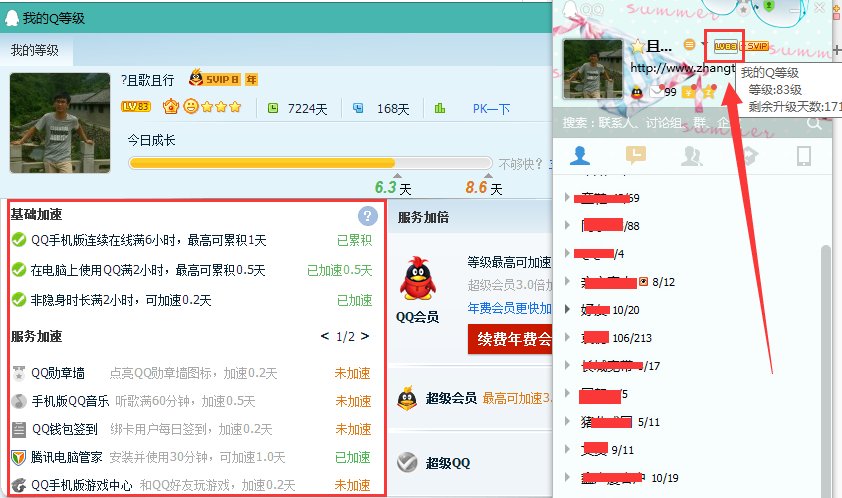Image resolution: width=842 pixels, height=498 pixels.
Task: Expand the contact group showing 5/11
Action: click(567, 422)
